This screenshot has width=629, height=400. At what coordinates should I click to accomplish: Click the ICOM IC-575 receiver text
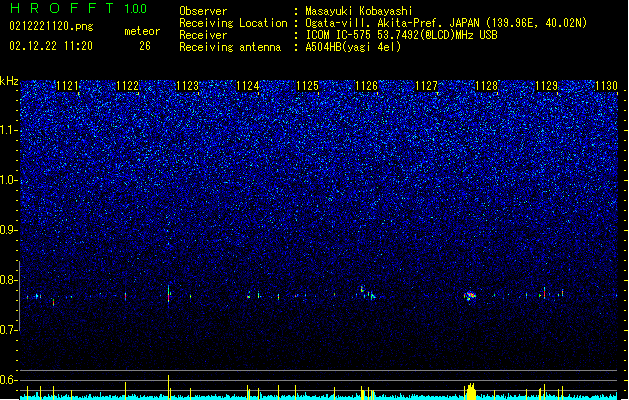click(x=401, y=35)
